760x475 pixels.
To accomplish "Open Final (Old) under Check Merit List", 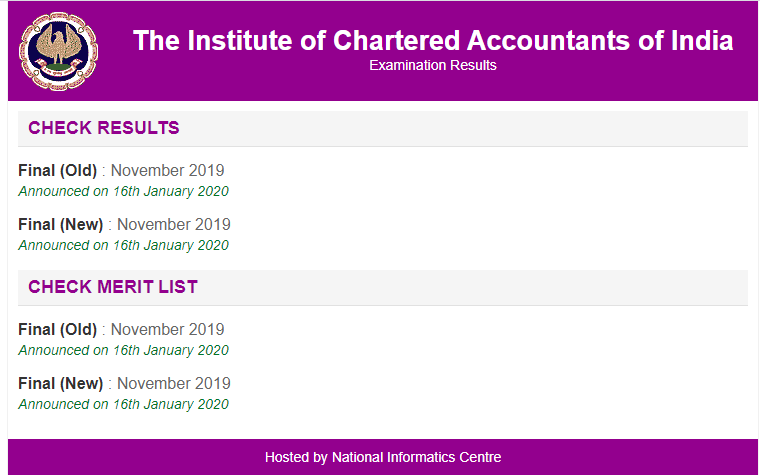I will (x=57, y=329).
